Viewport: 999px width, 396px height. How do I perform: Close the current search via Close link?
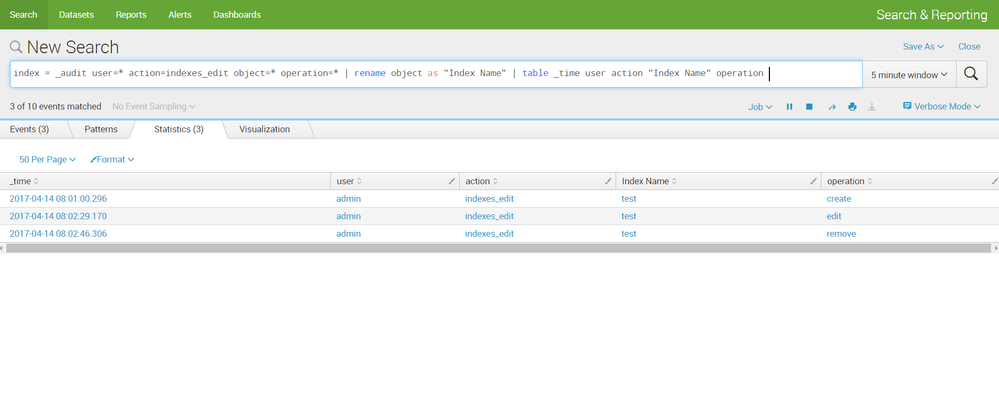(x=969, y=46)
